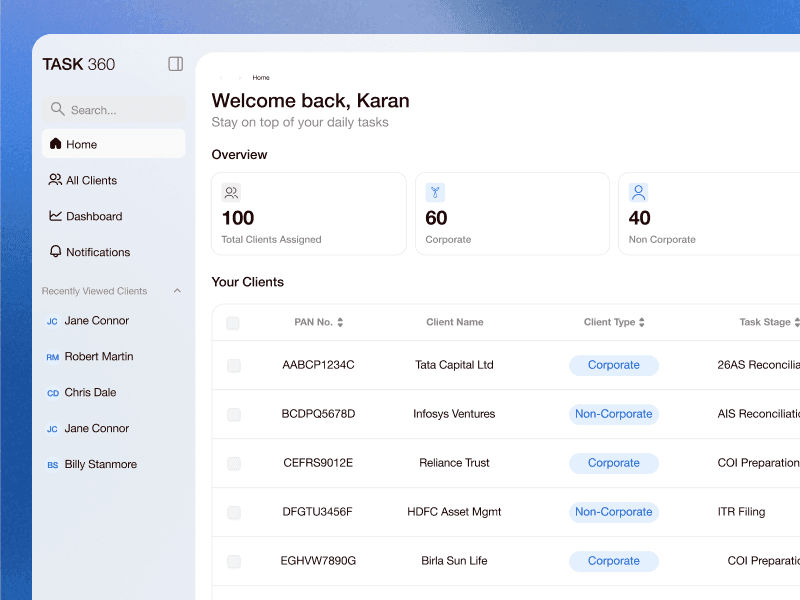This screenshot has height=600, width=800.
Task: Open the 40 Non Corporate overview card
Action: point(709,214)
